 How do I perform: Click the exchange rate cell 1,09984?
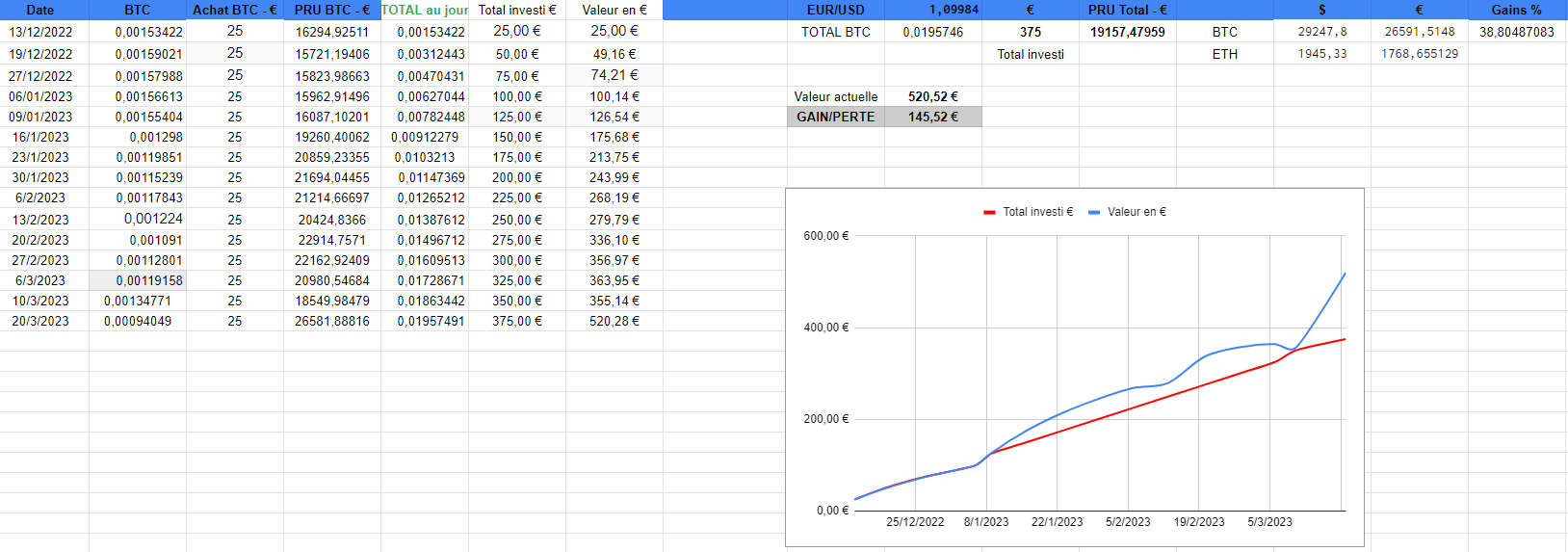tap(933, 10)
